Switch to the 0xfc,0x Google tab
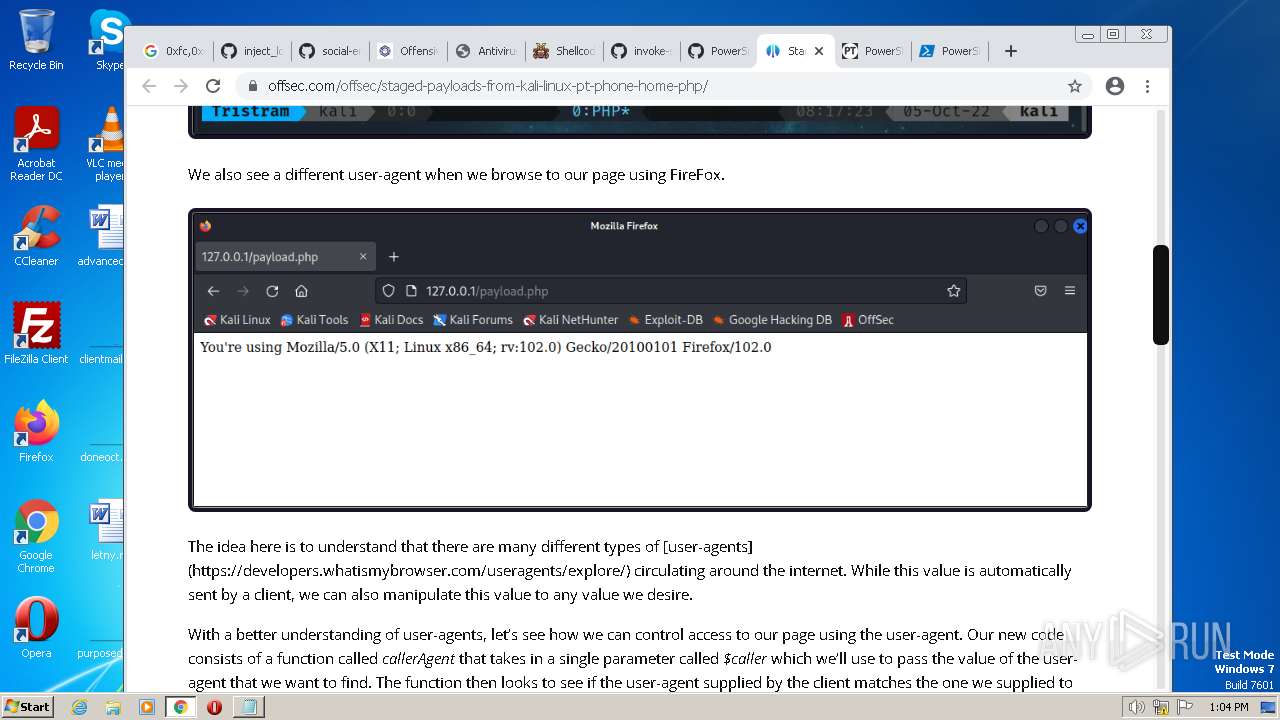Image resolution: width=1280 pixels, height=720 pixels. (173, 51)
